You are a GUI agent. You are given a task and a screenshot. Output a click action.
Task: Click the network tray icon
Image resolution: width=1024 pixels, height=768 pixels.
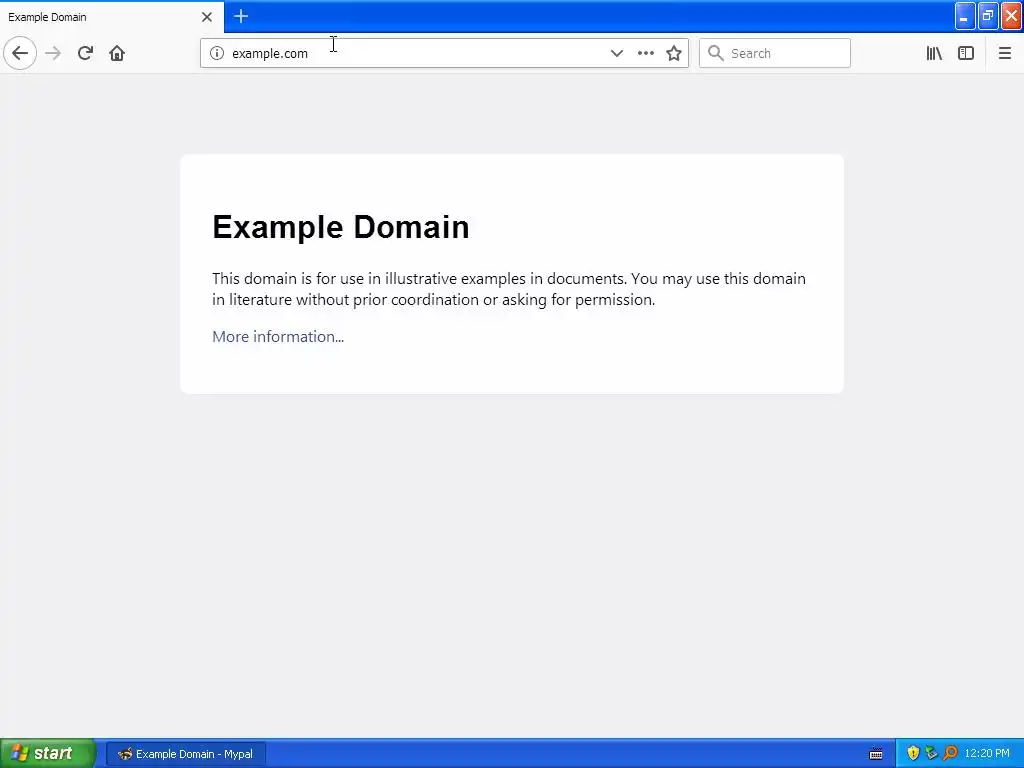[x=931, y=753]
